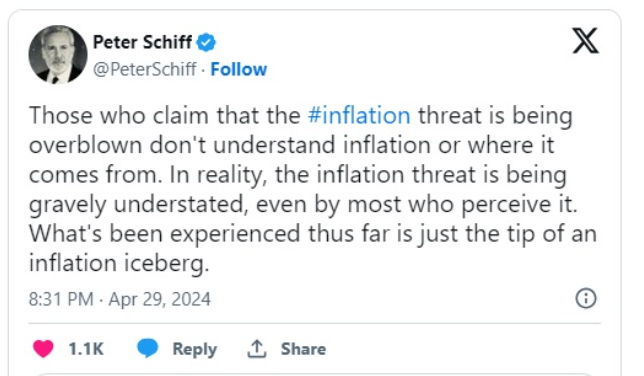Click the Apr 29, 2024 date
This screenshot has height=376, width=644.
(159, 299)
